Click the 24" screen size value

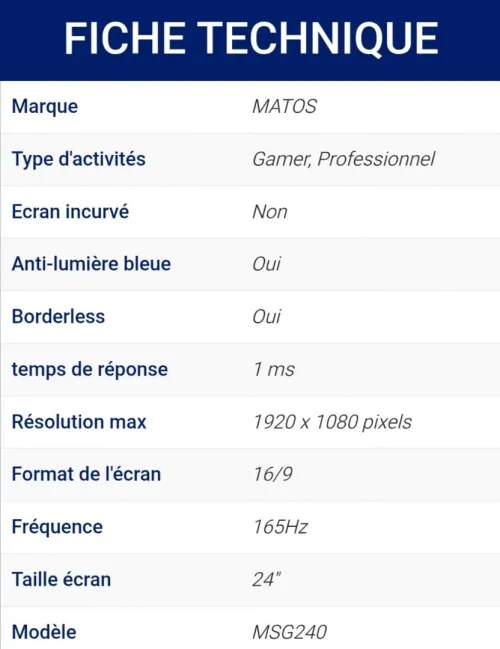267,579
